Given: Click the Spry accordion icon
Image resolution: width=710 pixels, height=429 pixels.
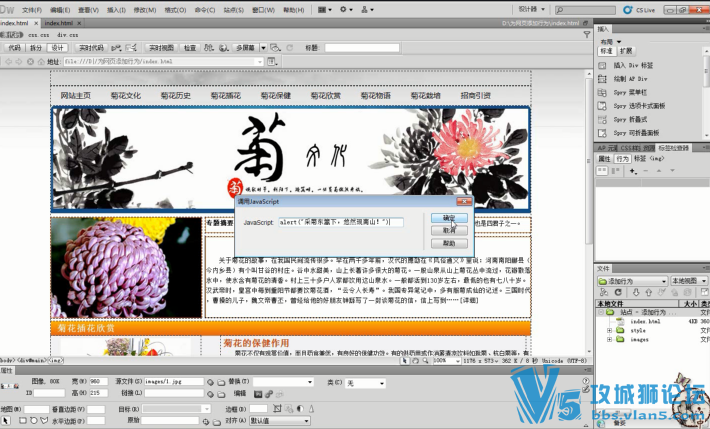Looking at the screenshot, I should pyautogui.click(x=602, y=120).
